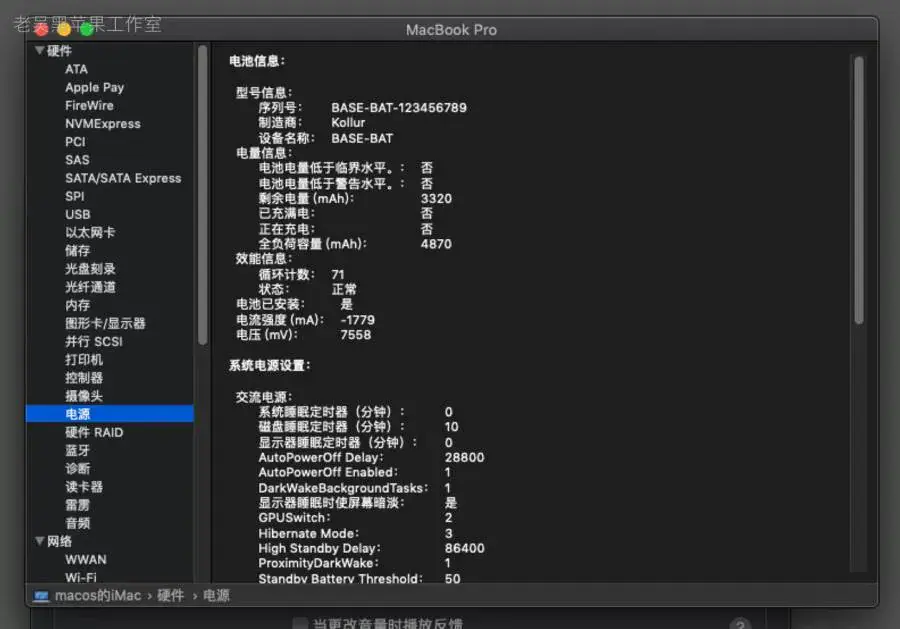Screen dimensions: 900x629
Task: Open 硬件 RAID sidebar entry
Action: 94,432
